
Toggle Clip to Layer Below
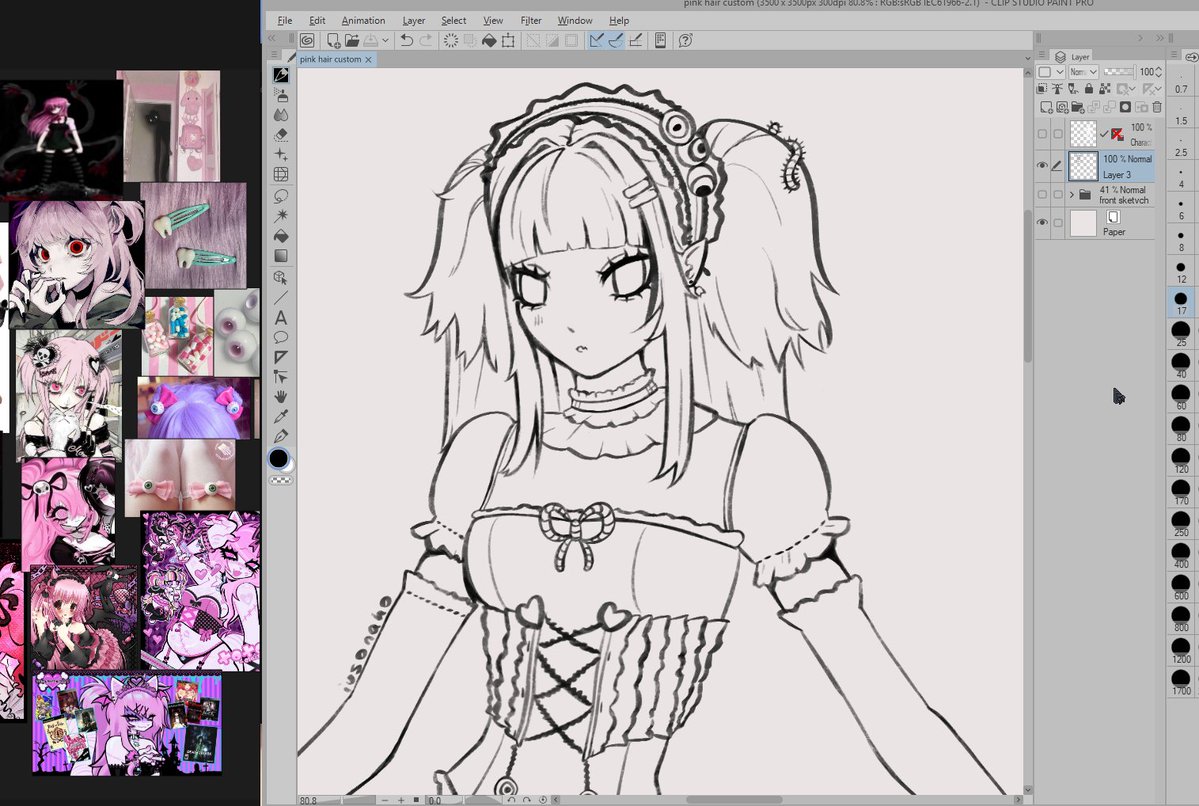pos(1041,89)
